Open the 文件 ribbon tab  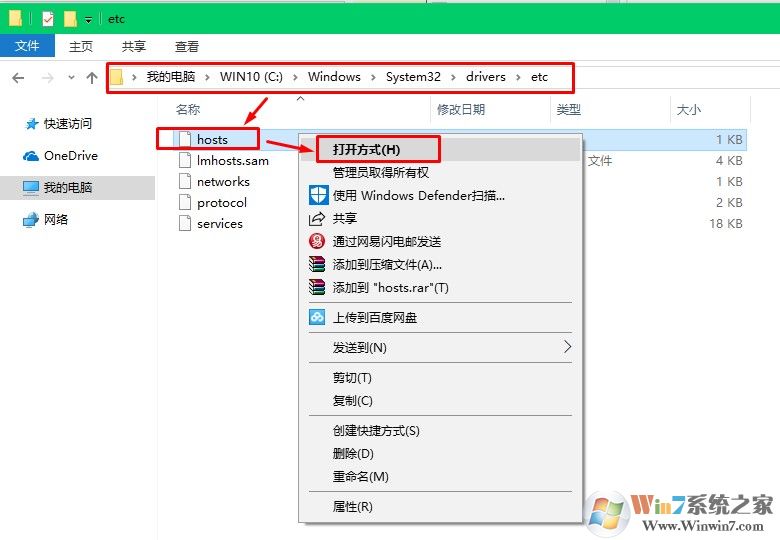click(x=27, y=46)
